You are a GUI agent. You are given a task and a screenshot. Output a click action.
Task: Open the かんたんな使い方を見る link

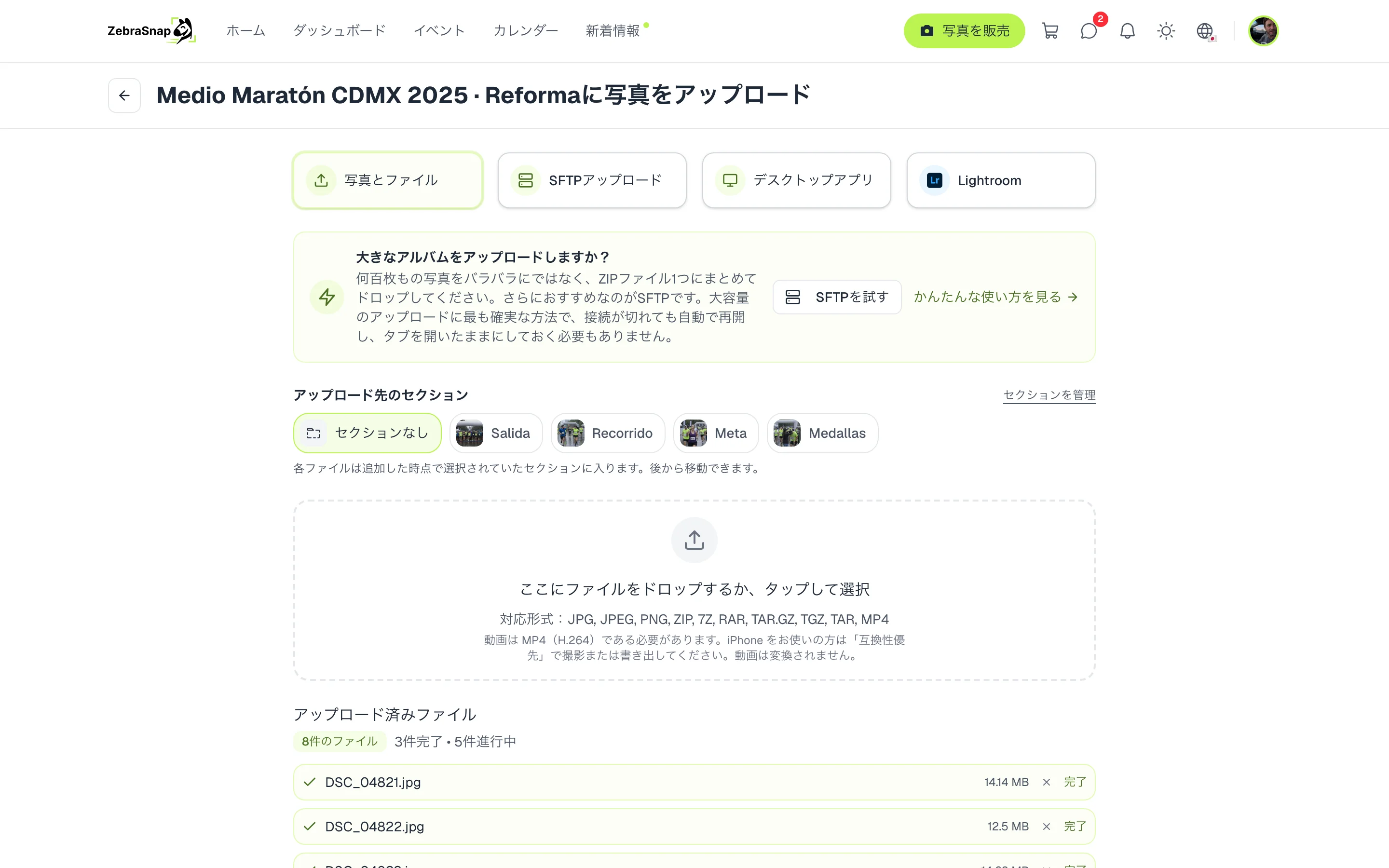tap(996, 297)
